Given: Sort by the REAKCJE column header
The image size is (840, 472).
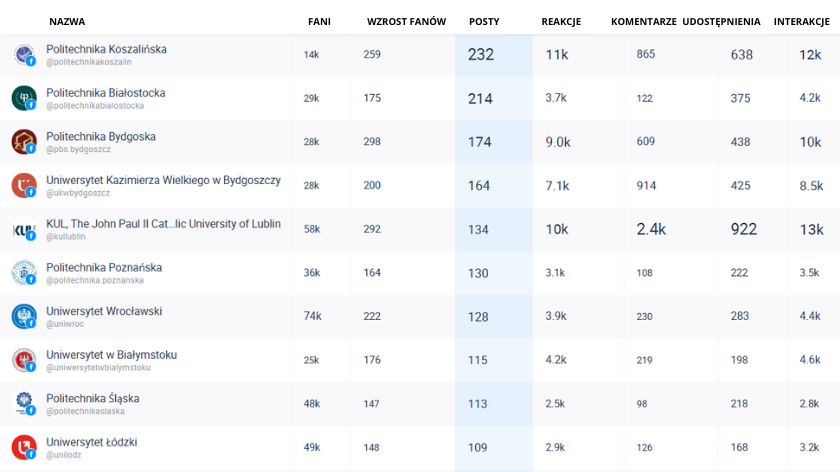Looking at the screenshot, I should coord(561,21).
